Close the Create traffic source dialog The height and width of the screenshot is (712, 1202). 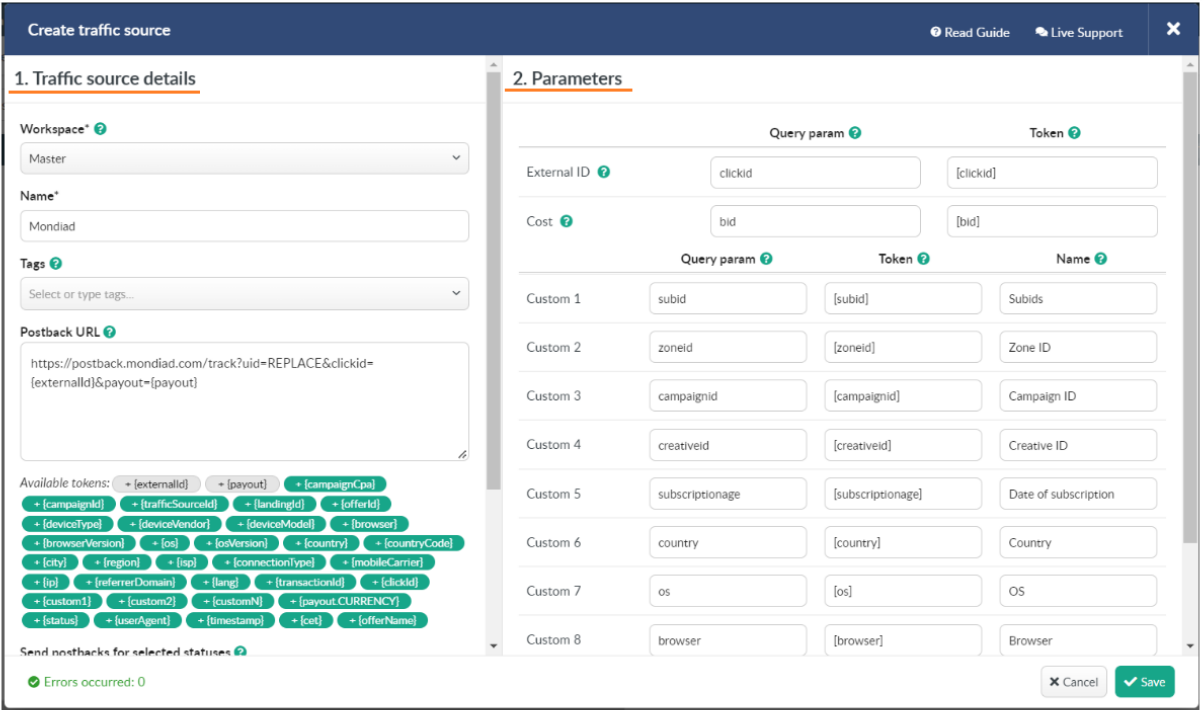[x=1173, y=29]
